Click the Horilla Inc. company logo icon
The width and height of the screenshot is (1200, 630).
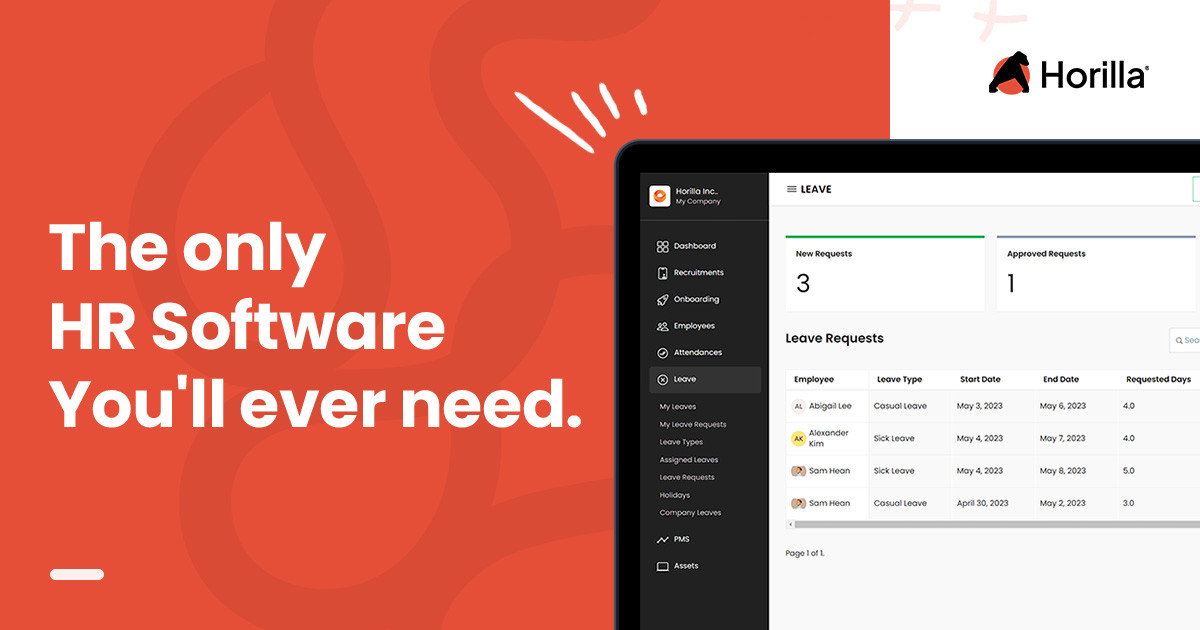pyautogui.click(x=659, y=196)
